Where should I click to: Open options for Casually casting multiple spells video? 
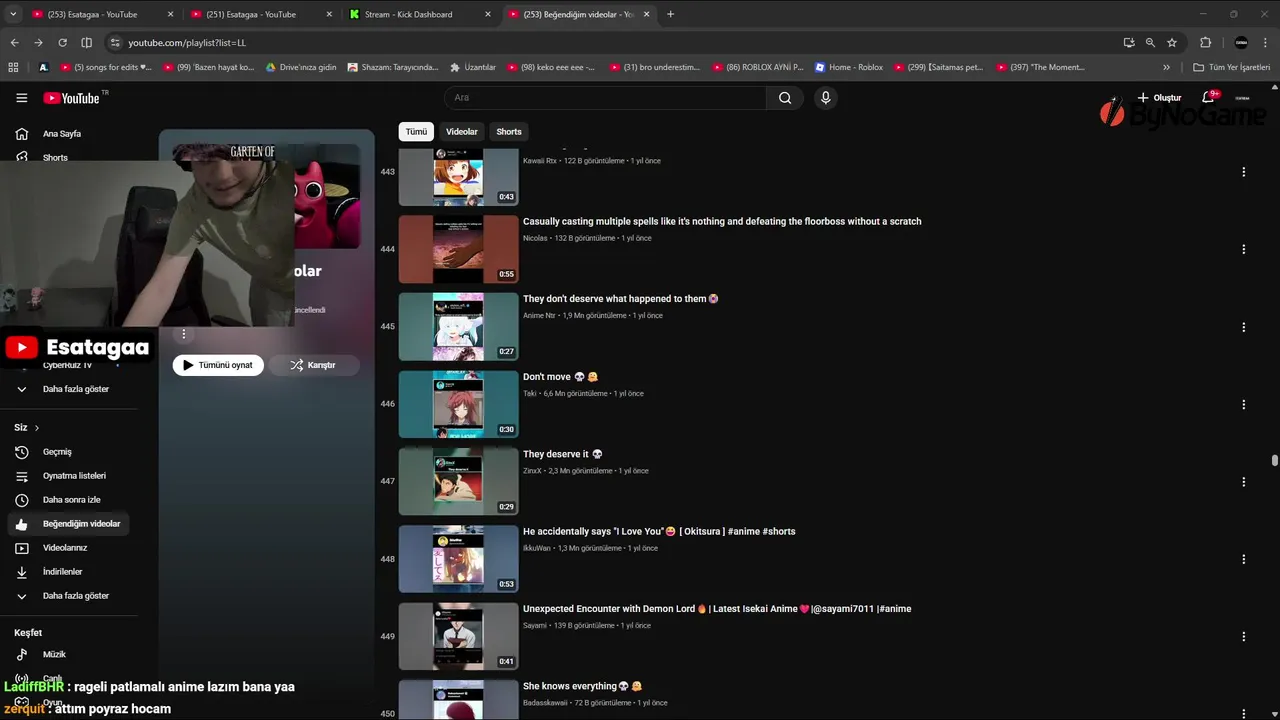coord(1243,249)
